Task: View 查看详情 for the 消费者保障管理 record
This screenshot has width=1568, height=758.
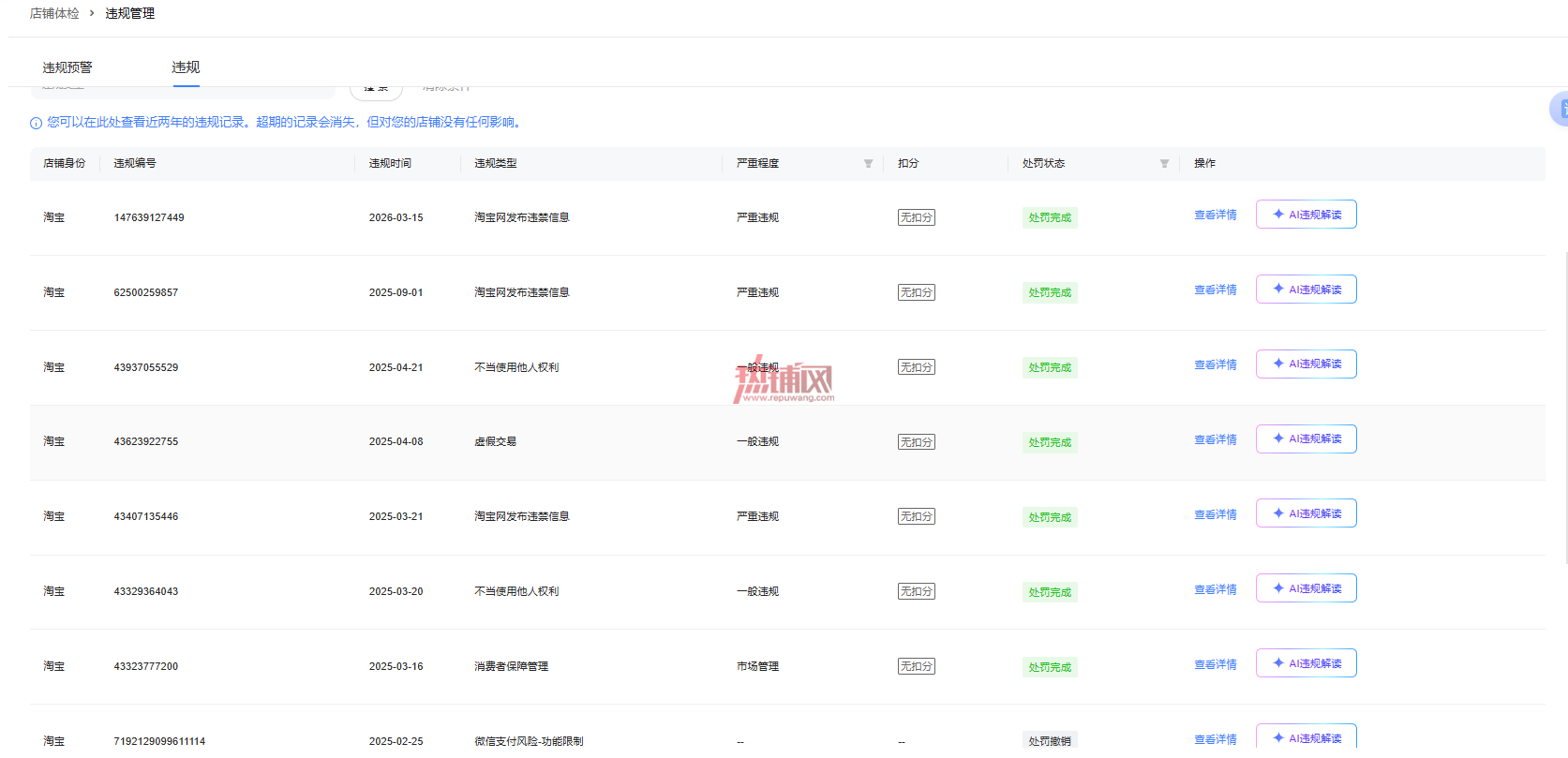Action: [1215, 664]
